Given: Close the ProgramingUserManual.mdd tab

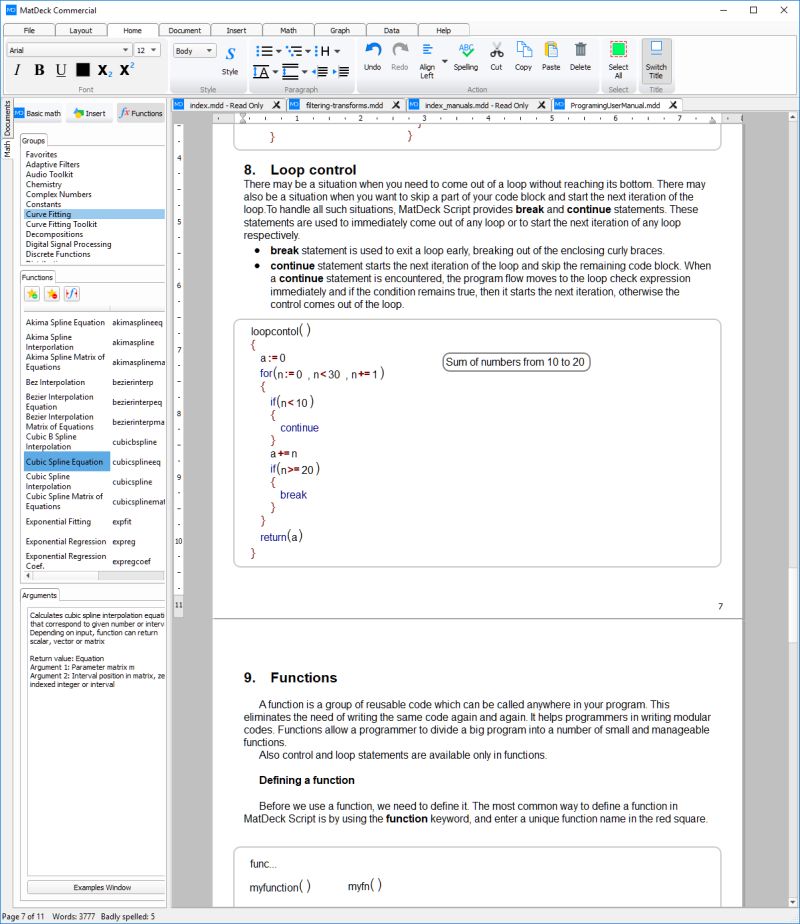Looking at the screenshot, I should click(673, 105).
